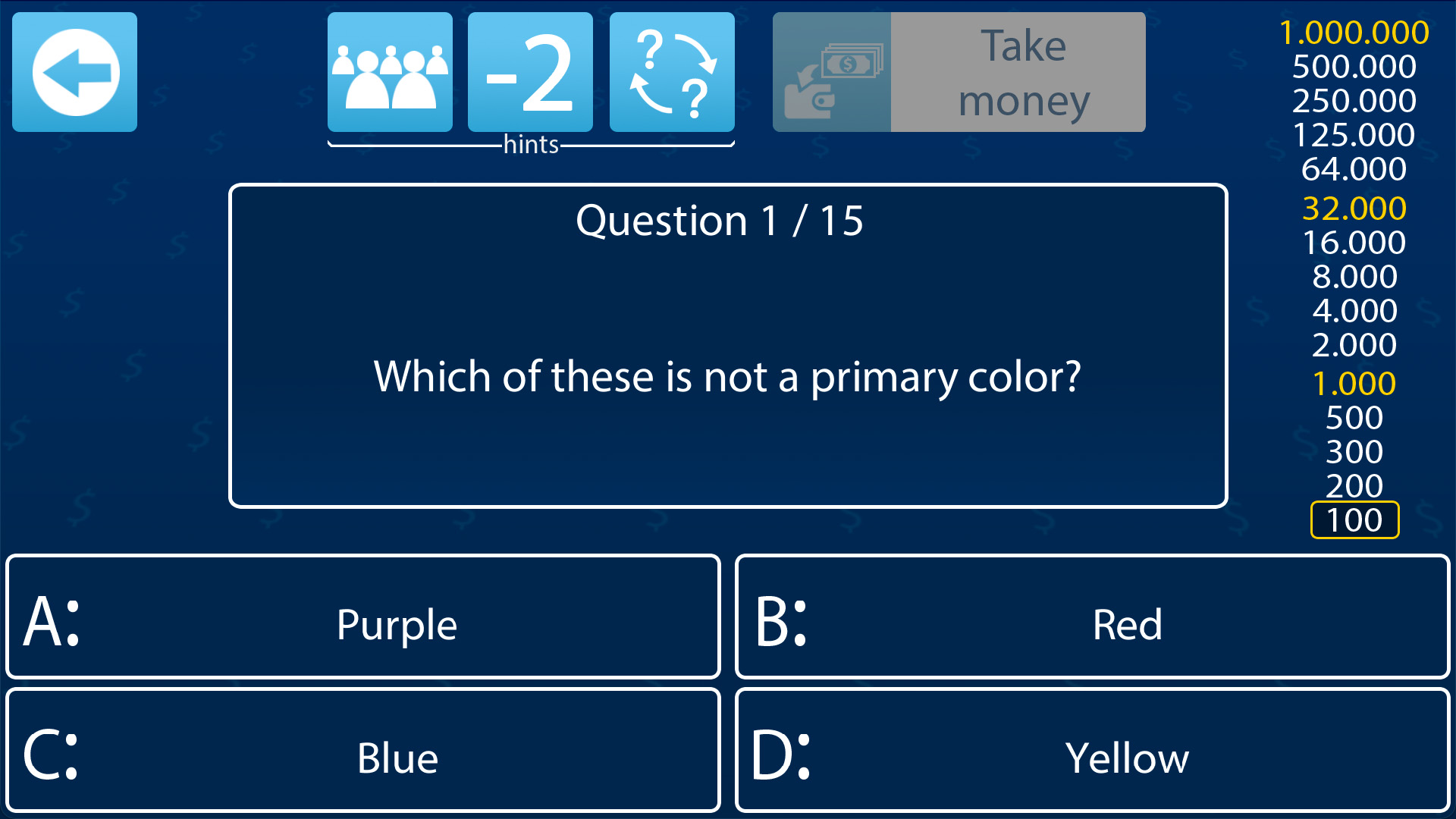
Task: Select answer B: Red
Action: [x=1092, y=617]
